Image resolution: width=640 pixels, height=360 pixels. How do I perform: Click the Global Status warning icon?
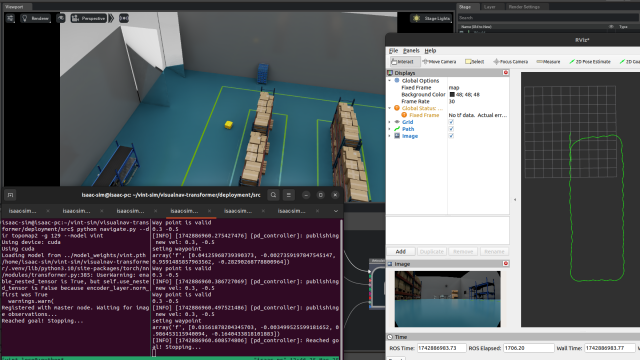coord(397,108)
